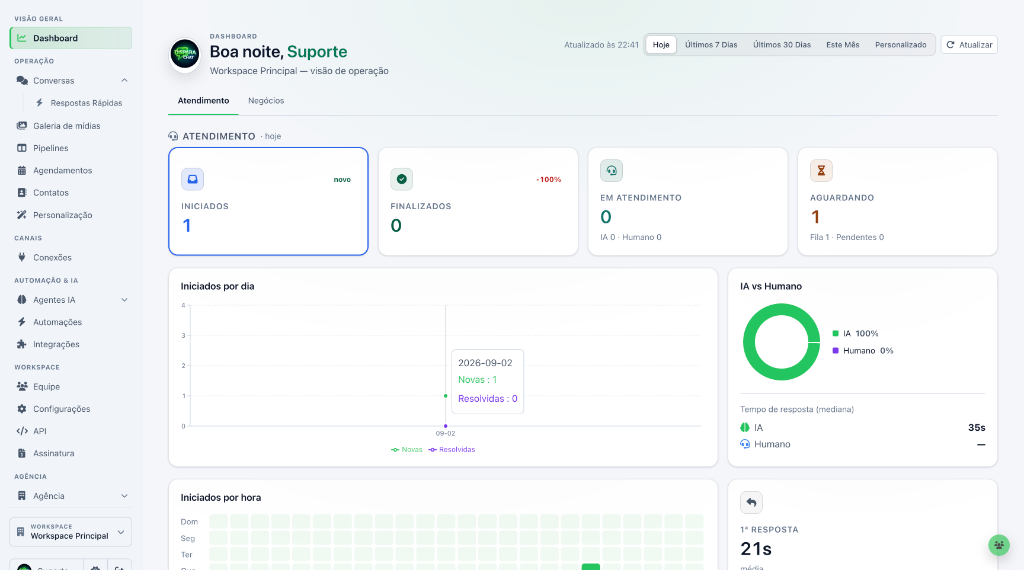
Task: Click the "09-02" x-axis label
Action: (x=445, y=434)
